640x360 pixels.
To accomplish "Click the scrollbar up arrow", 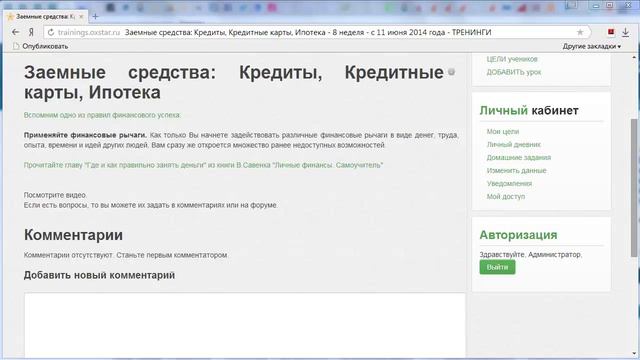I will coord(634,58).
